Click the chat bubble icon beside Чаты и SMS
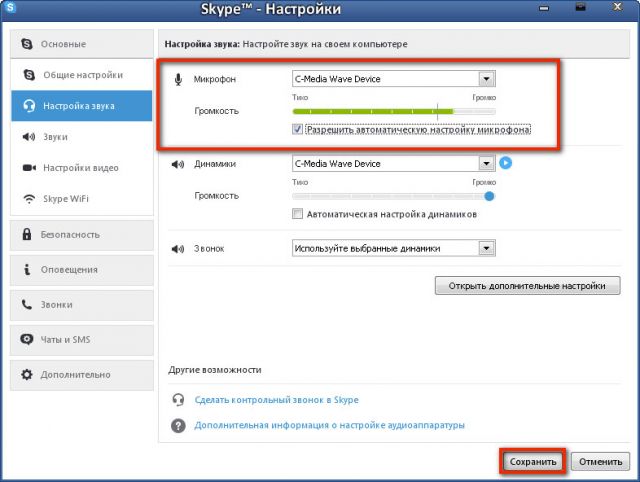 coord(27,339)
